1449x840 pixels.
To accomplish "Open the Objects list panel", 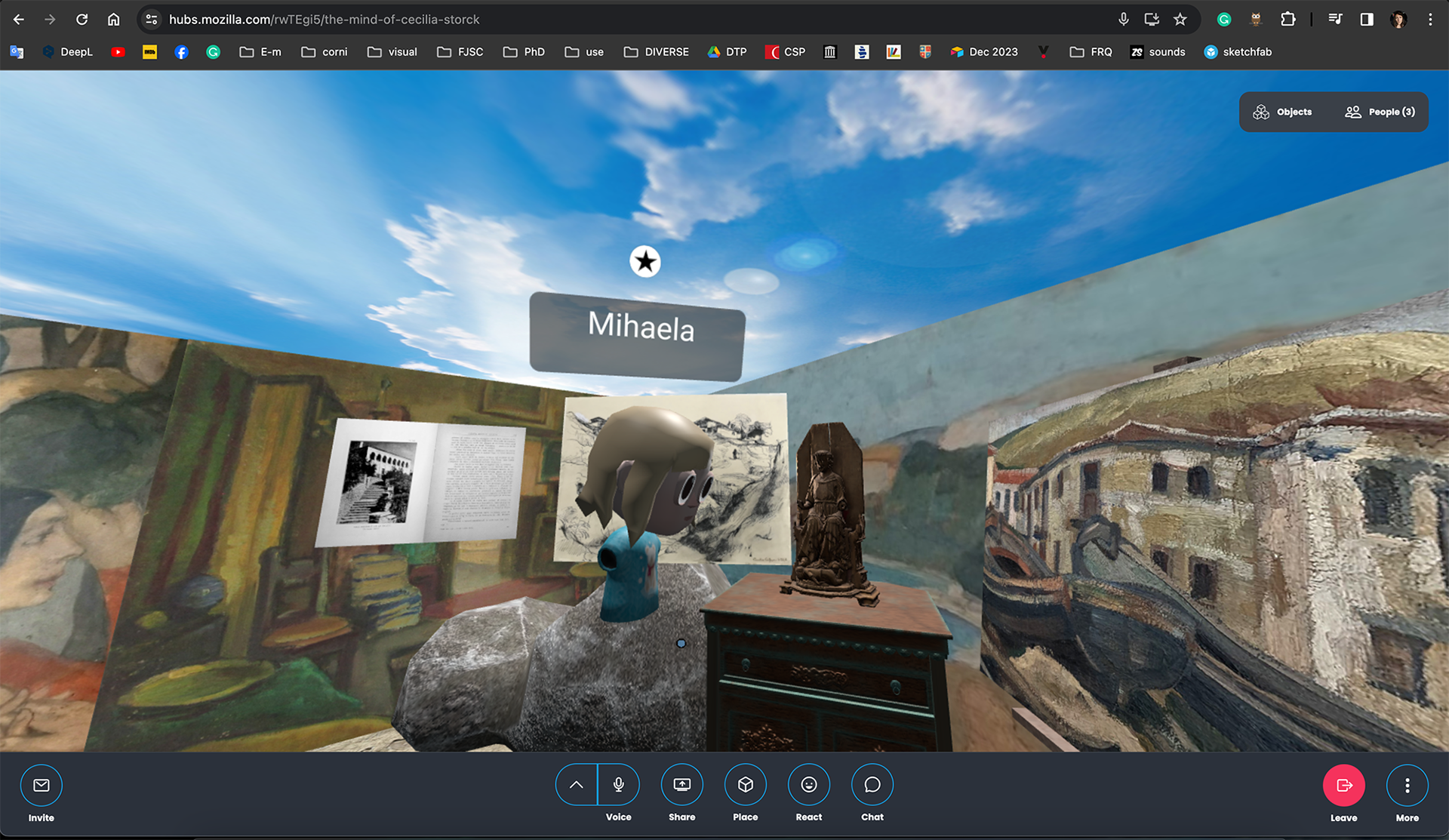I will 1283,112.
